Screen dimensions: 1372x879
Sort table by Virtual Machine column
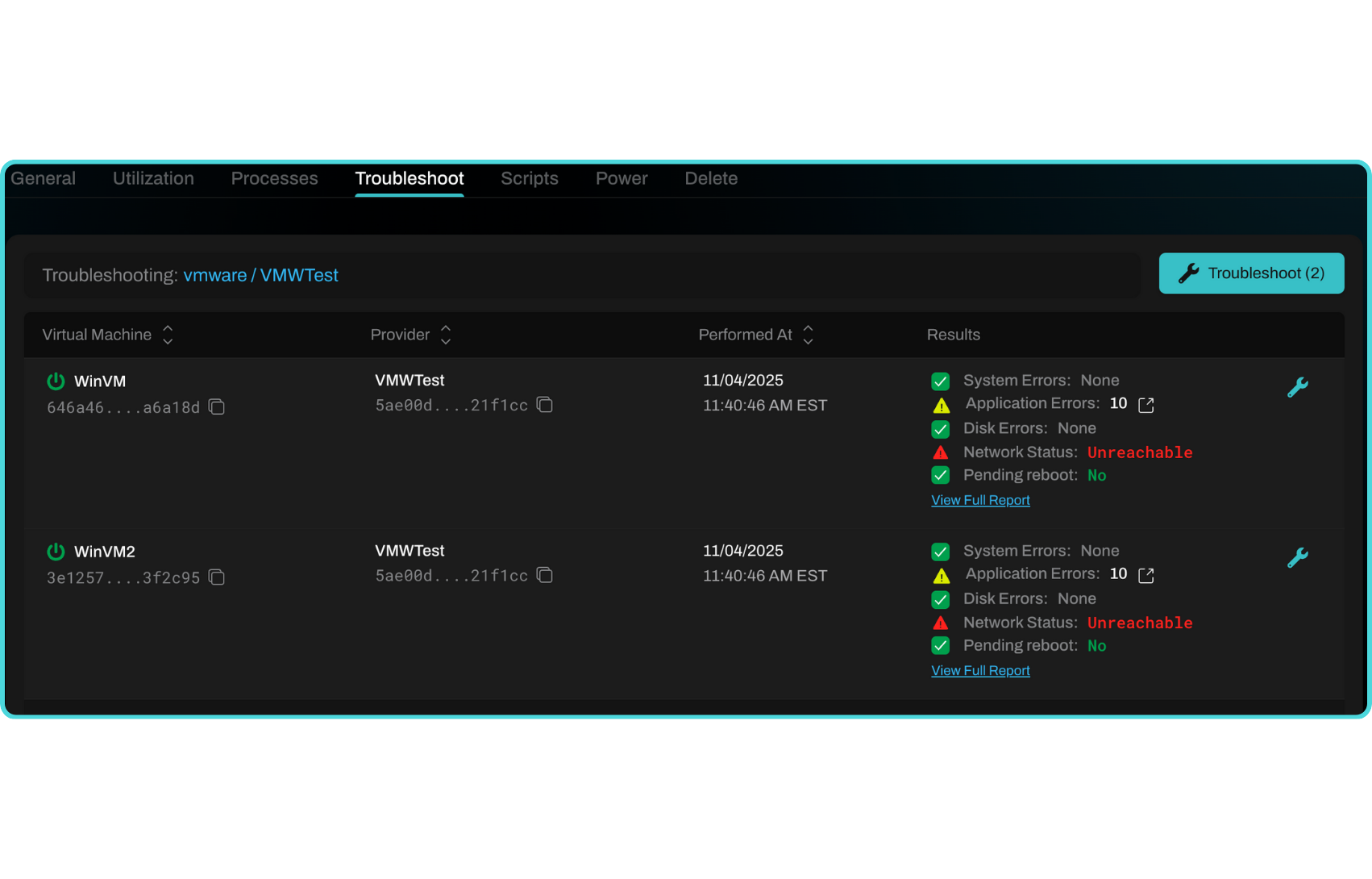click(x=168, y=335)
